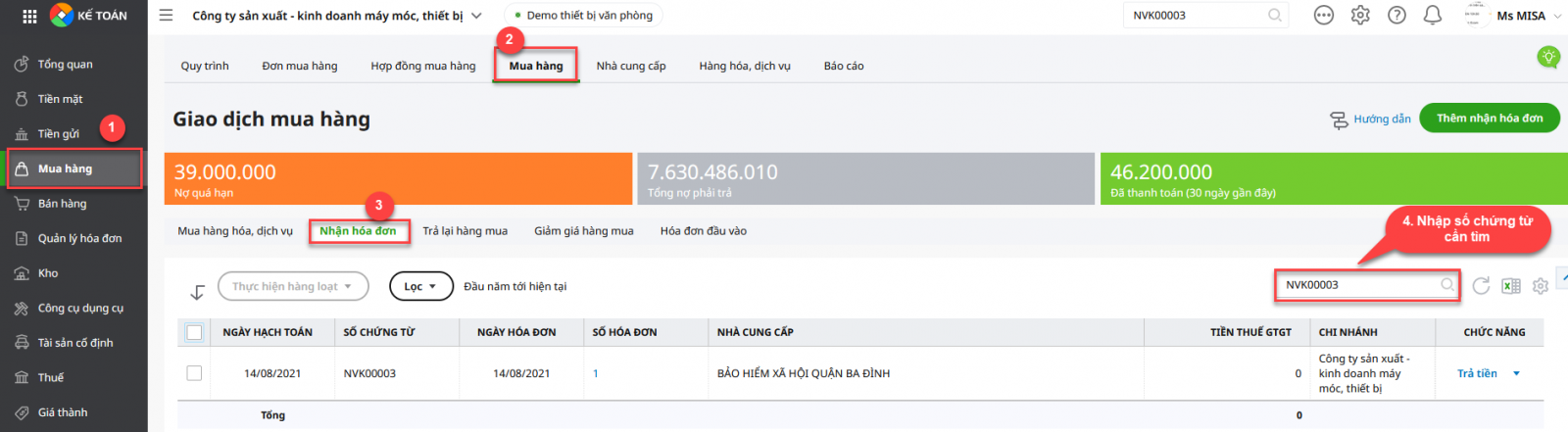Refresh the invoice list
This screenshot has width=1568, height=432.
[x=1481, y=286]
